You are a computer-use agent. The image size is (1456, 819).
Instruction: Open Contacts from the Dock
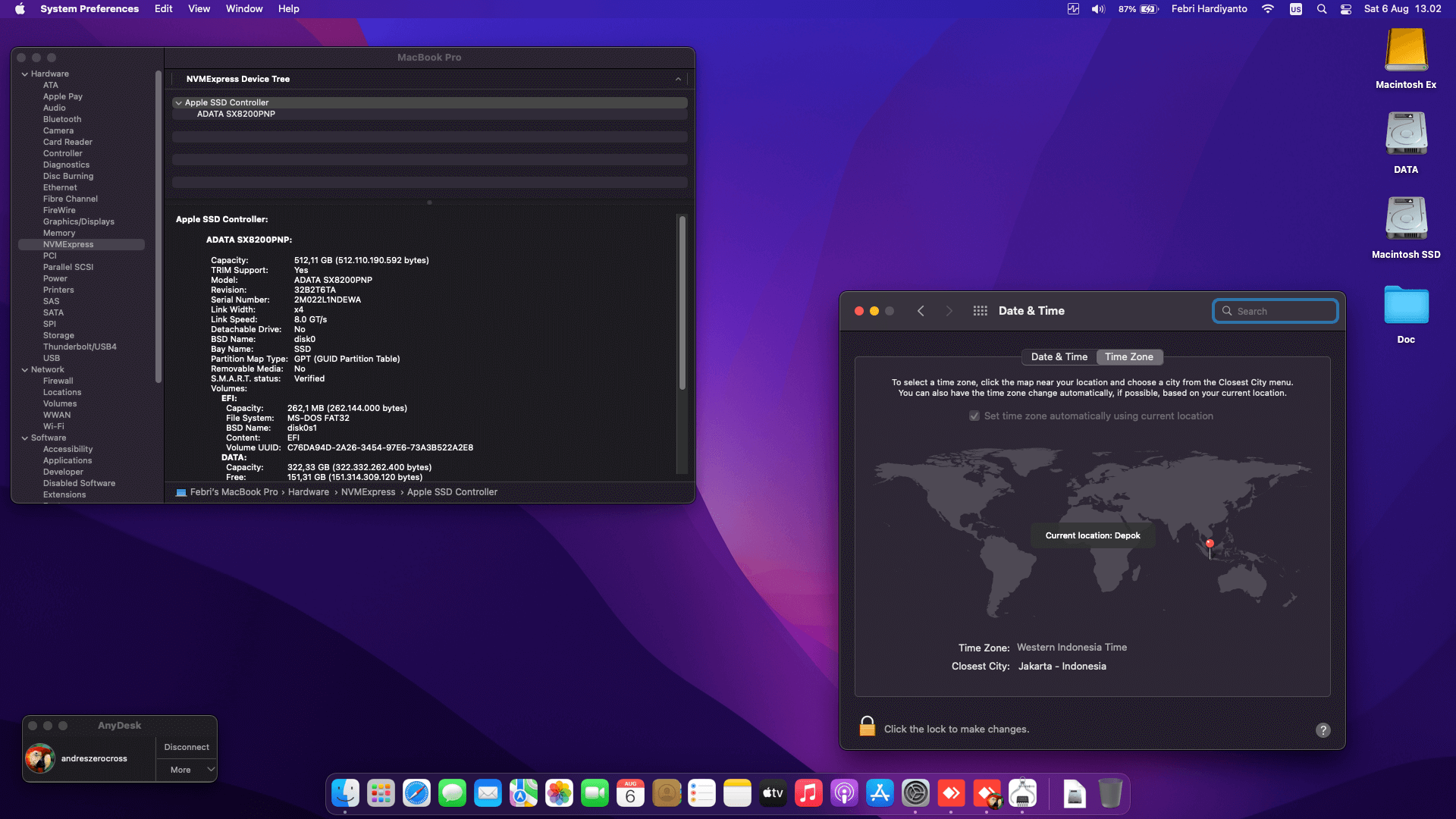pos(667,794)
